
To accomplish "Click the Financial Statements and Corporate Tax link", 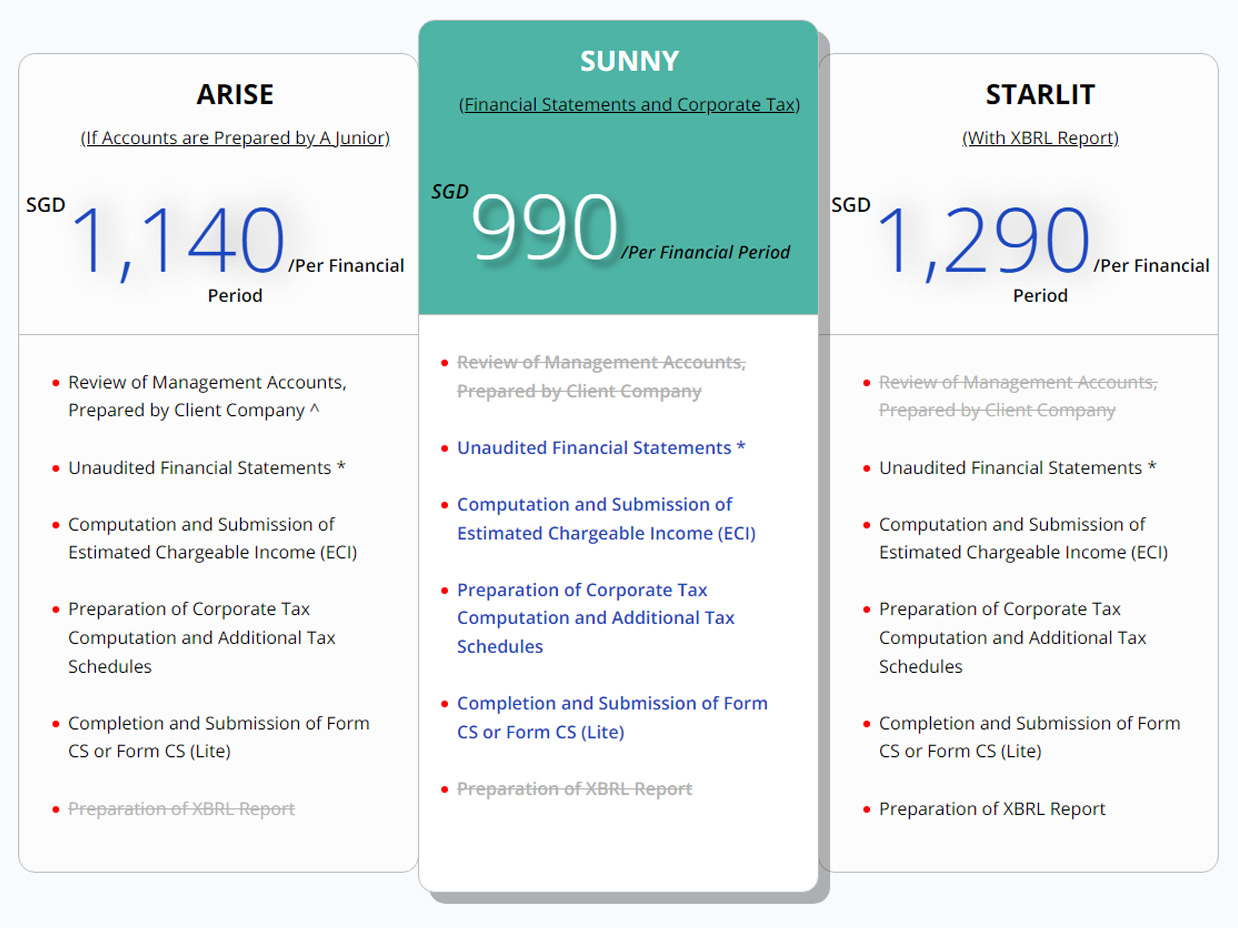I will 630,104.
